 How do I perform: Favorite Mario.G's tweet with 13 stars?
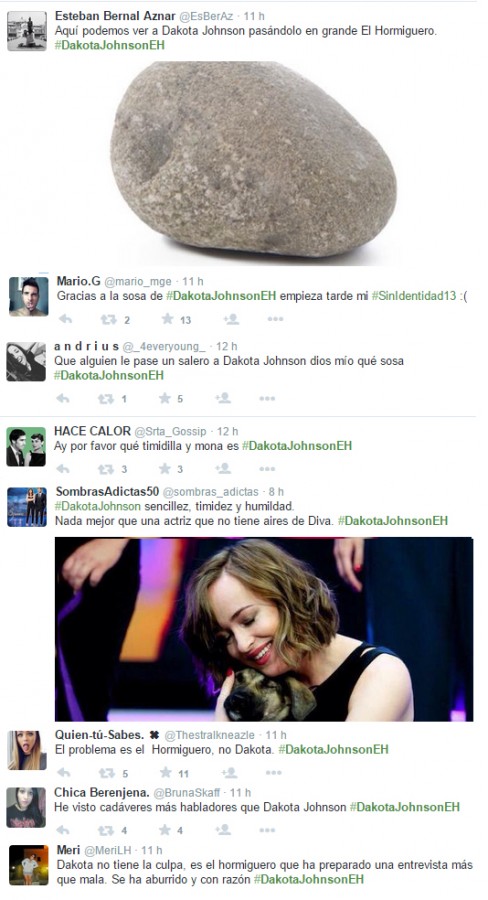(167, 319)
